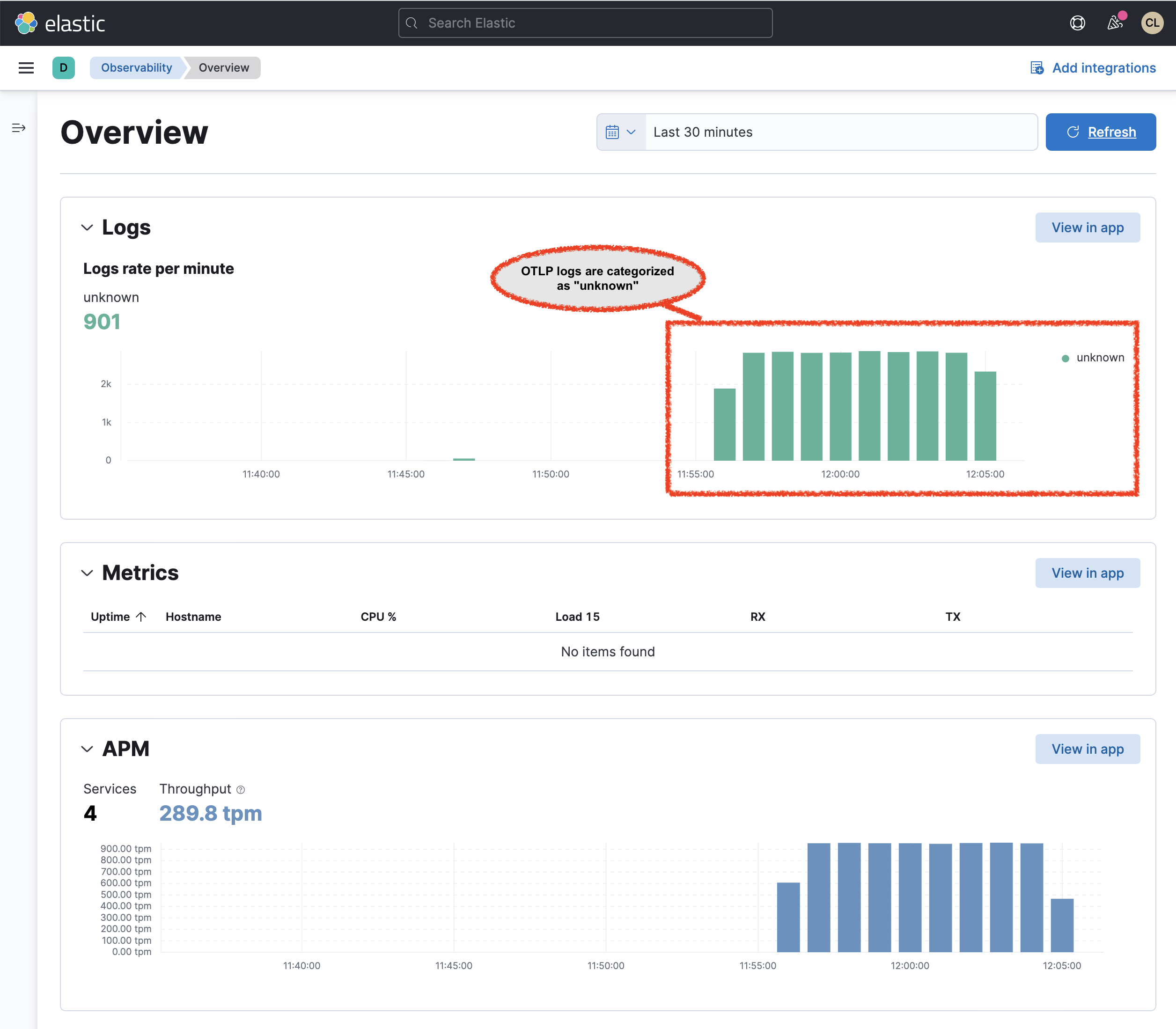
Task: Click the CL user avatar
Action: pyautogui.click(x=1153, y=23)
